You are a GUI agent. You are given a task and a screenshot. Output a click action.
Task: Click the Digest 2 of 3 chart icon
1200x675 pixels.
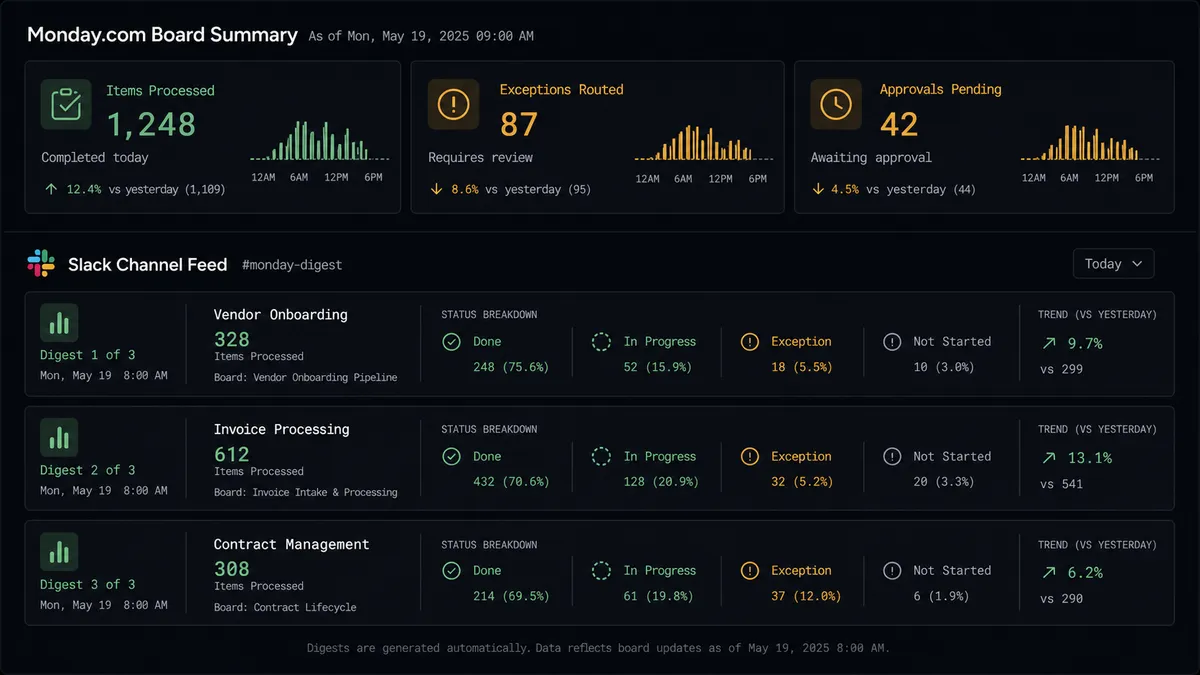point(59,438)
